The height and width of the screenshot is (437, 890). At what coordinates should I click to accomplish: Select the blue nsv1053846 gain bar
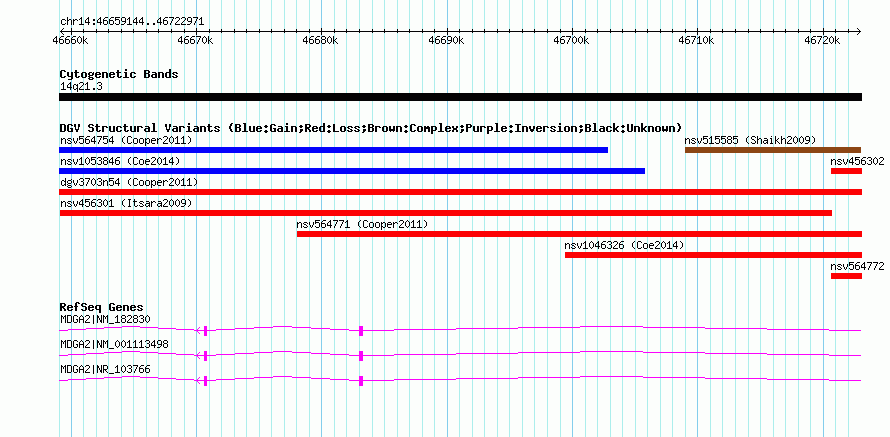(352, 171)
